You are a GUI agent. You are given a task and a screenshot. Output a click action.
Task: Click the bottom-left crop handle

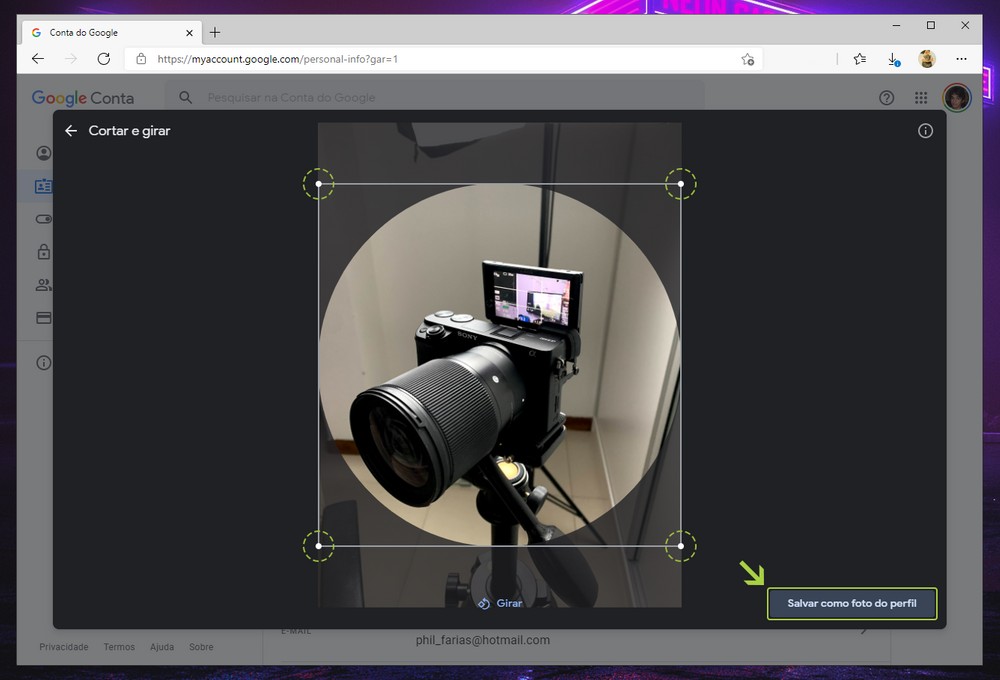(x=319, y=546)
